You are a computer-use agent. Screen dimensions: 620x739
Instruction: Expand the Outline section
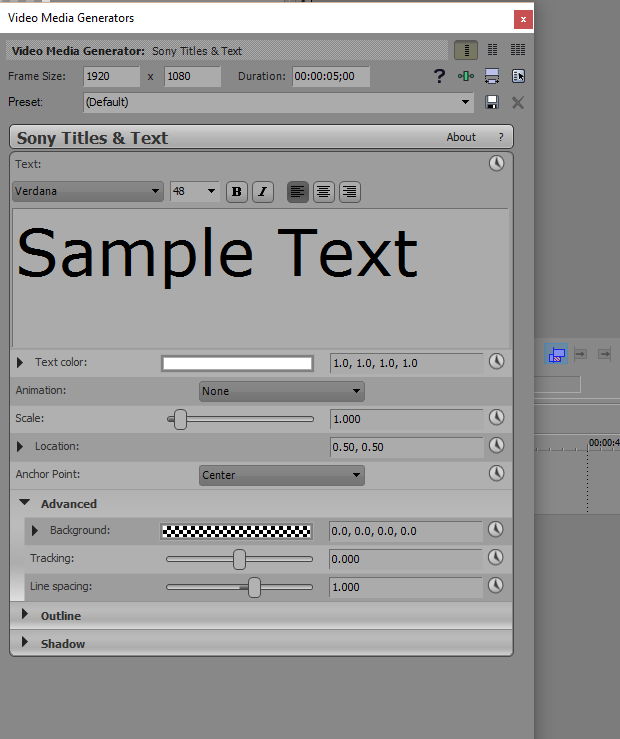click(25, 614)
